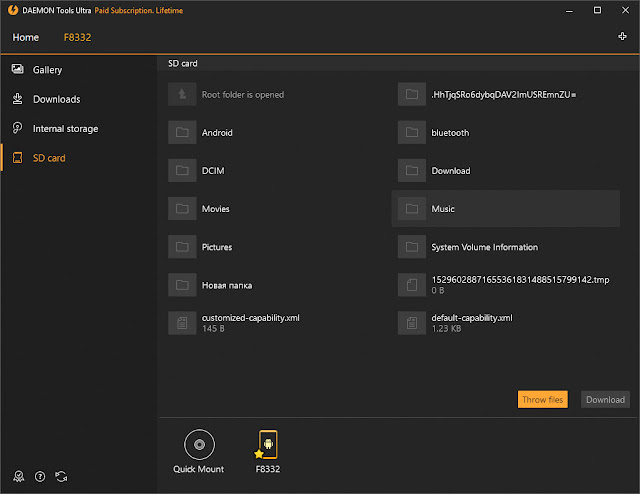Image resolution: width=640 pixels, height=494 pixels.
Task: Select default-capability.xml file icon
Action: click(x=412, y=323)
